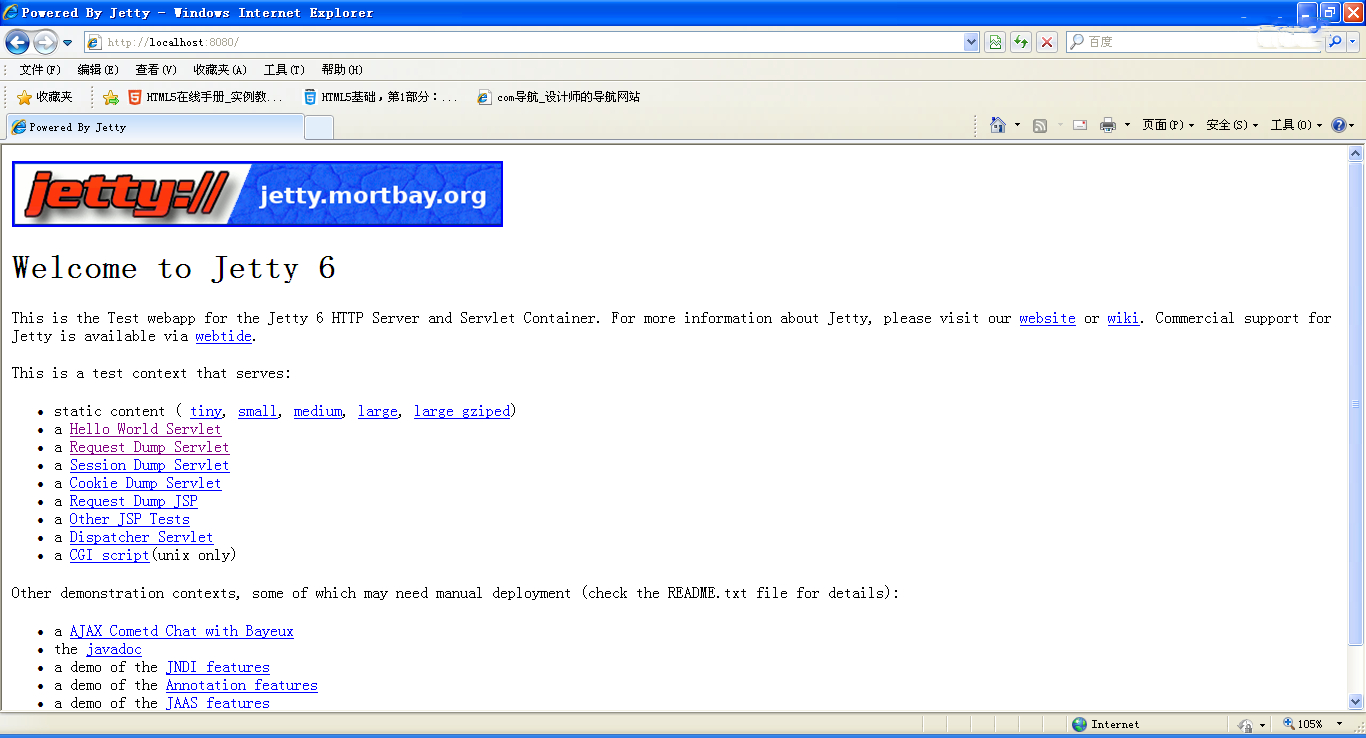Click the RSS Feeds icon
This screenshot has width=1366, height=738.
point(1040,125)
